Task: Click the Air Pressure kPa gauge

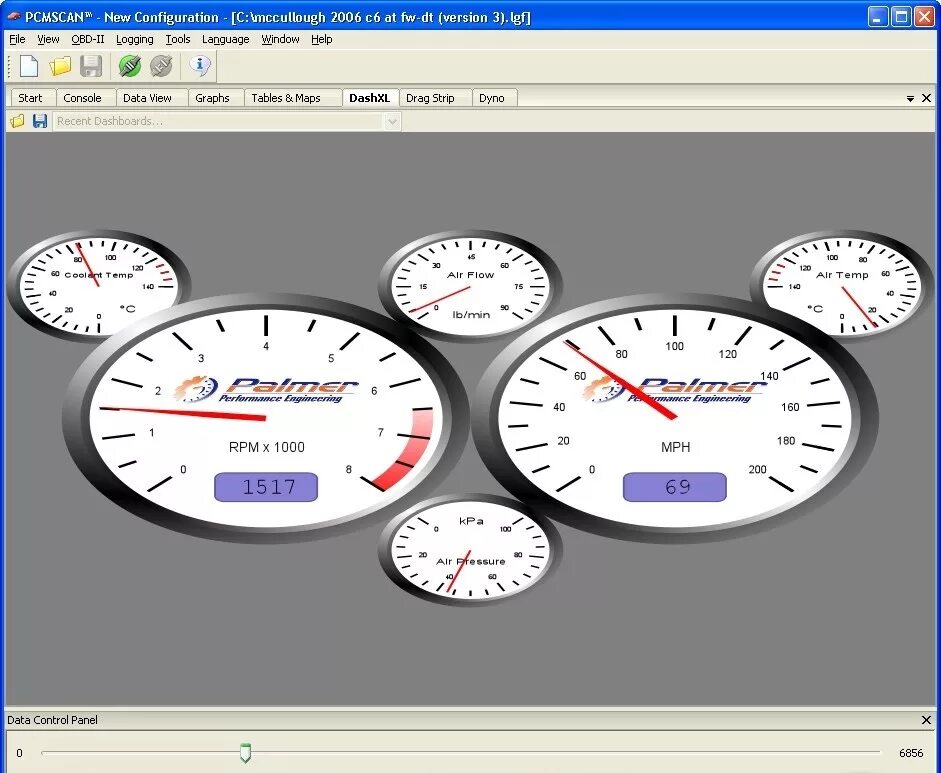Action: [x=470, y=550]
